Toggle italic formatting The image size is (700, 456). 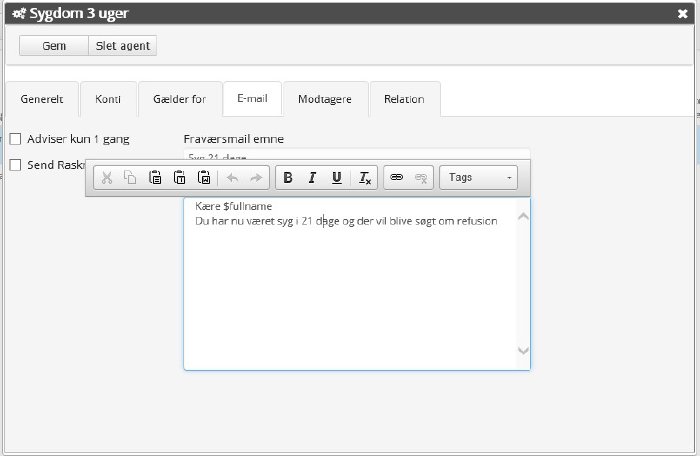click(312, 178)
